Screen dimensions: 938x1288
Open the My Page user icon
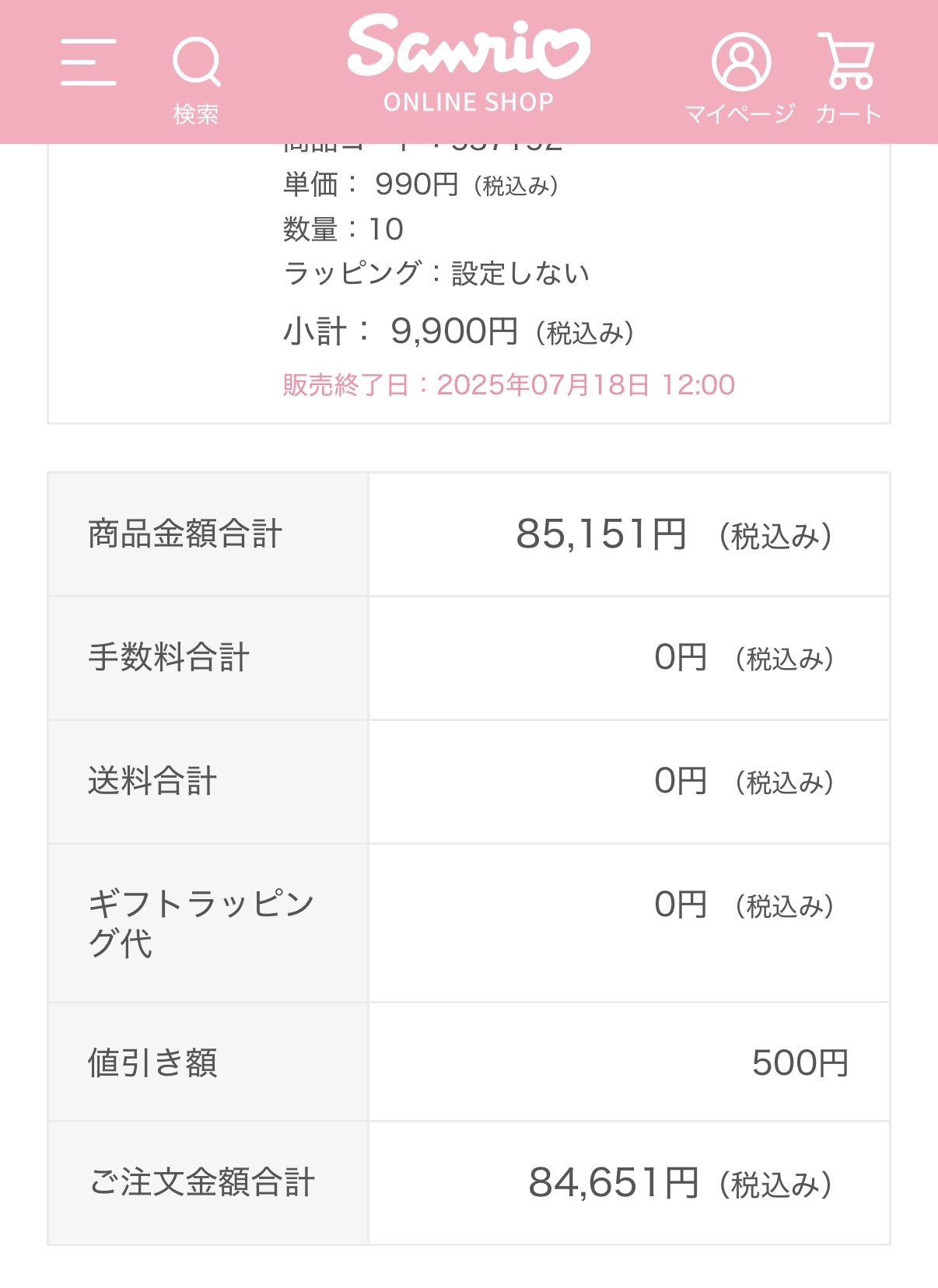[x=740, y=61]
